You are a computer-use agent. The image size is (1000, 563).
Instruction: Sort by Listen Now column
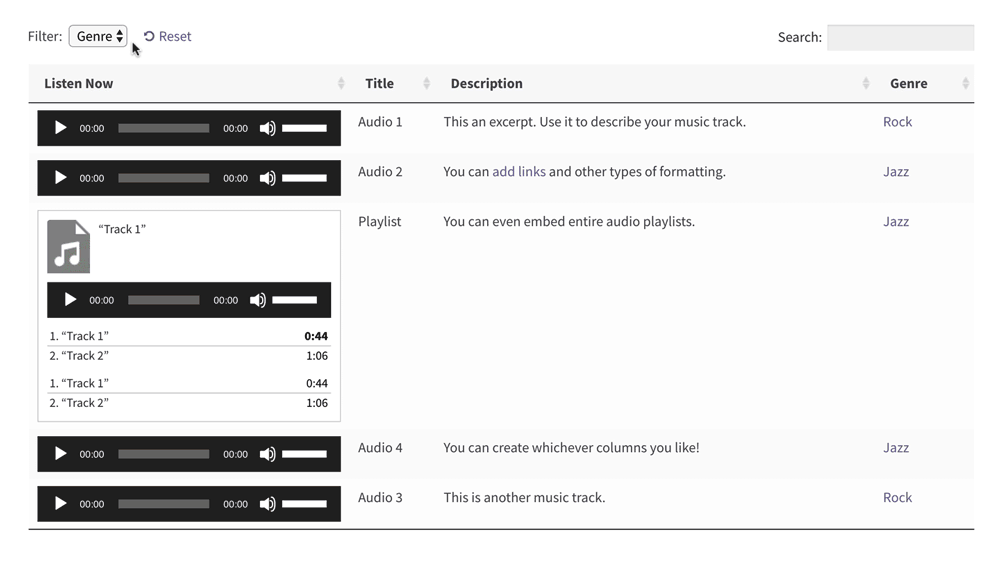[189, 84]
